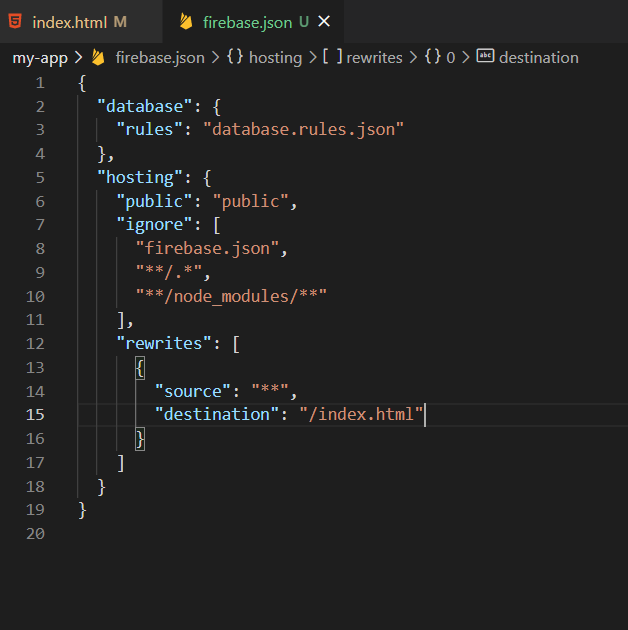The height and width of the screenshot is (630, 628).
Task: Click line number 12 in gutter
Action: [x=35, y=344]
